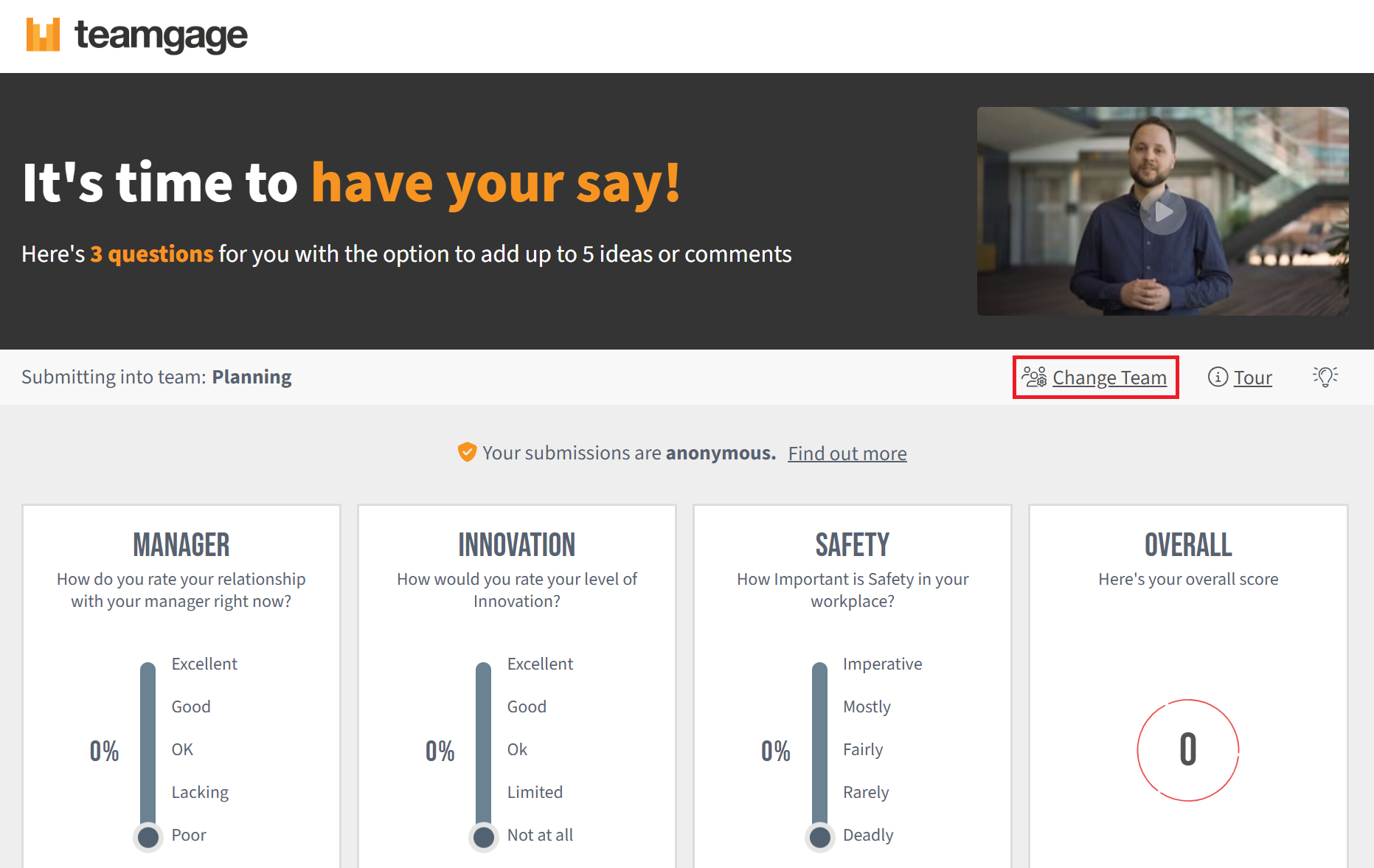Viewport: 1374px width, 868px height.
Task: Click the 'have your say!' headline
Action: coord(496,183)
